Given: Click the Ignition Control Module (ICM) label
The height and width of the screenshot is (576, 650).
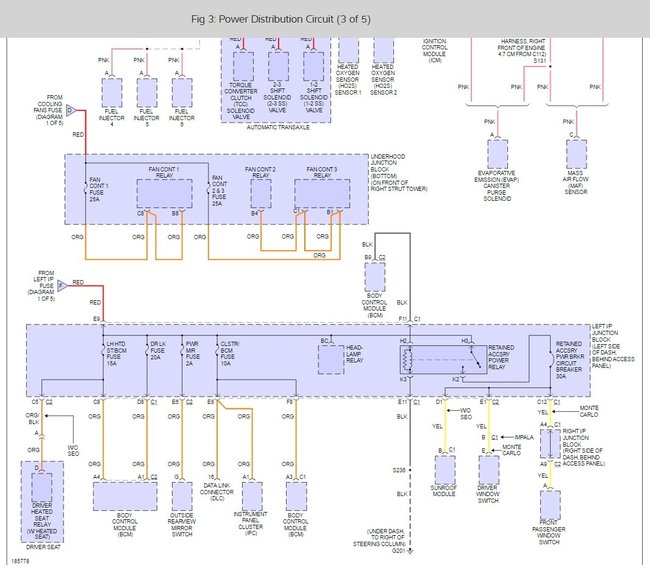Looking at the screenshot, I should point(434,51).
